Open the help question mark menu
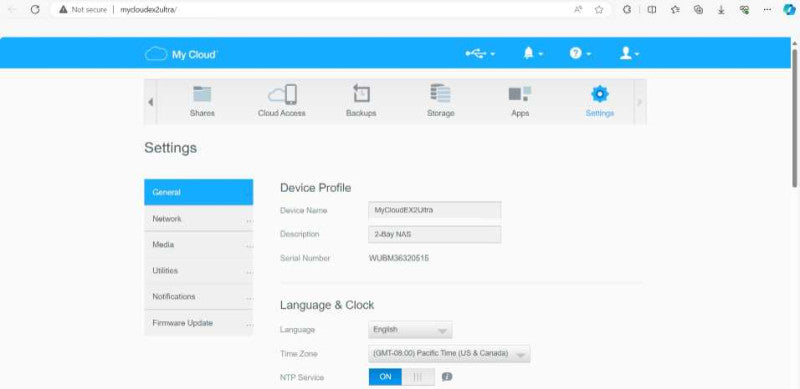Screen dimensions: 800x389 (x=580, y=53)
